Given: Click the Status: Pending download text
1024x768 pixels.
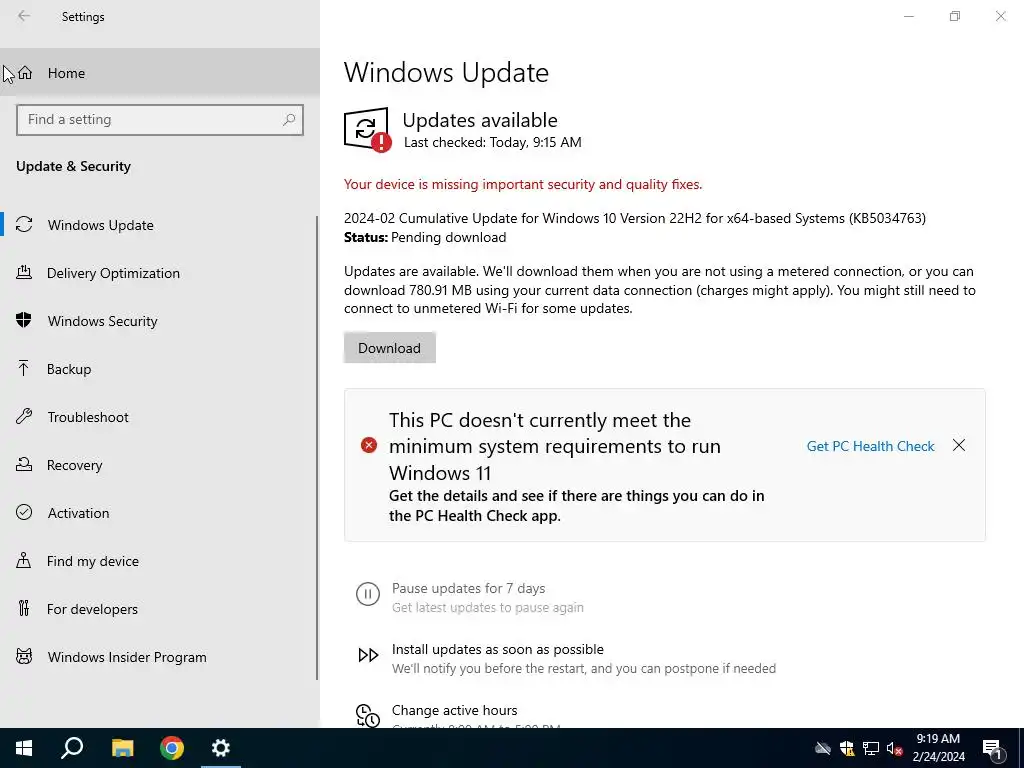Looking at the screenshot, I should click(x=425, y=237).
